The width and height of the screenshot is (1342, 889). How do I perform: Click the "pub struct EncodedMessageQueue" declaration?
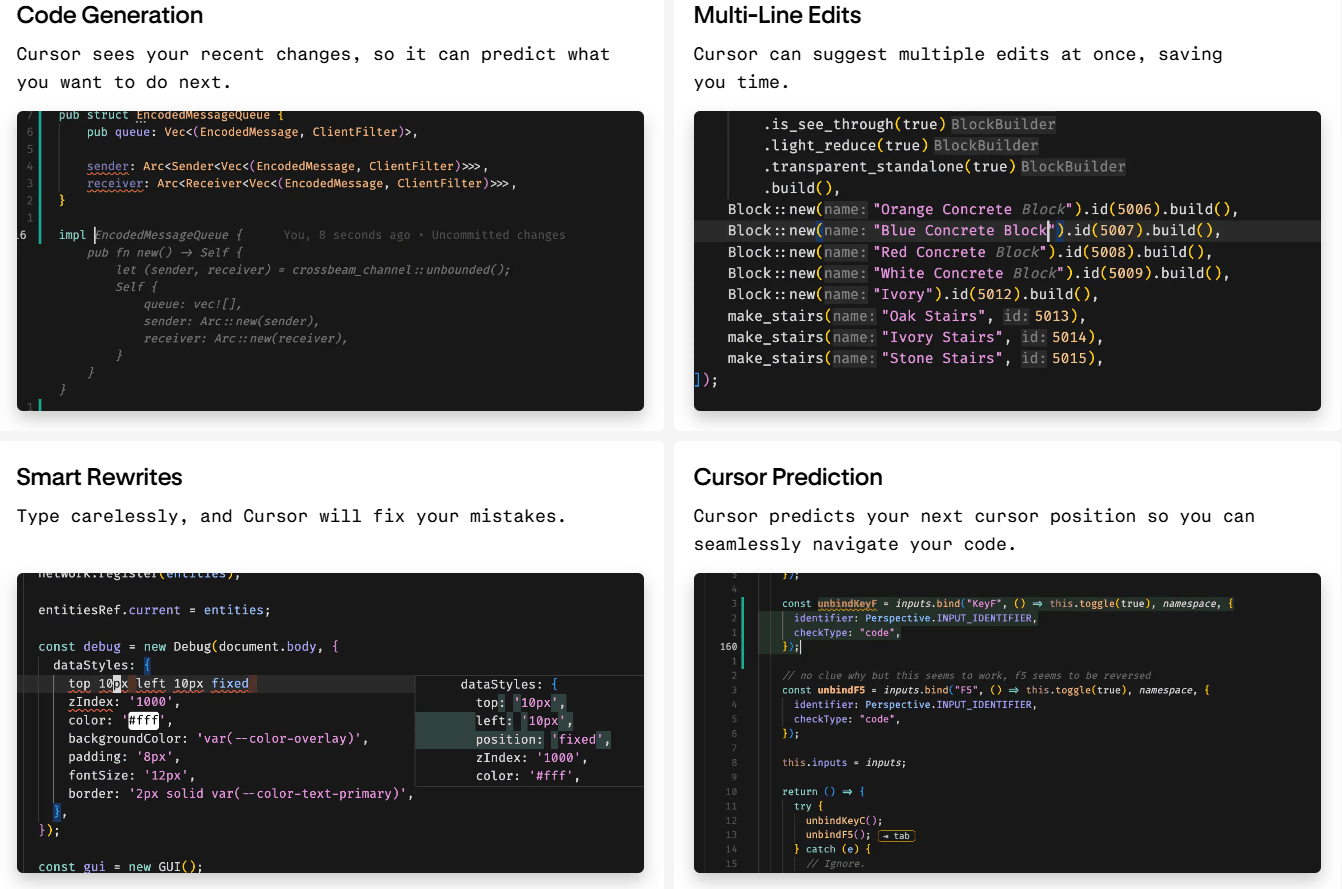pos(170,116)
